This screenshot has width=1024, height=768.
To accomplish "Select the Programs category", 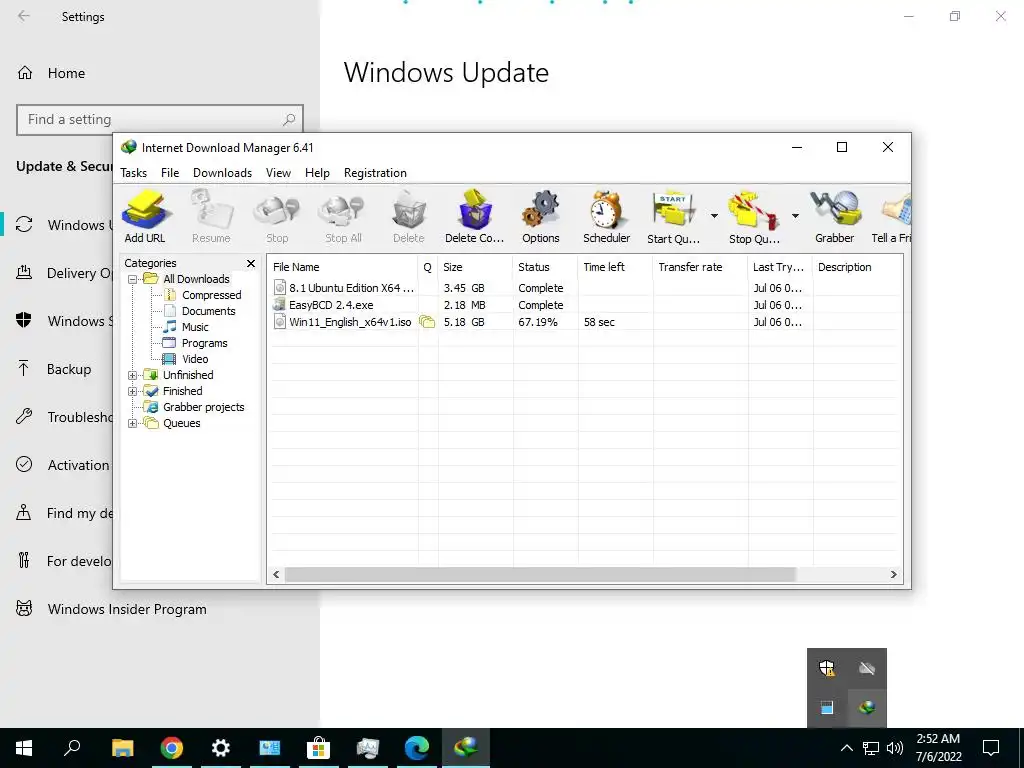I will (x=196, y=344).
